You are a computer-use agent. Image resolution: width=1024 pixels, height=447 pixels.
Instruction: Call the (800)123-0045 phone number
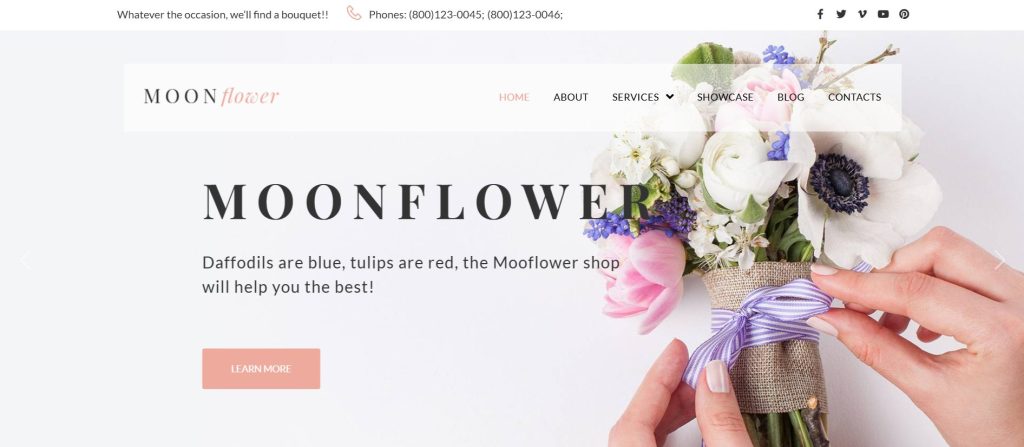point(446,14)
